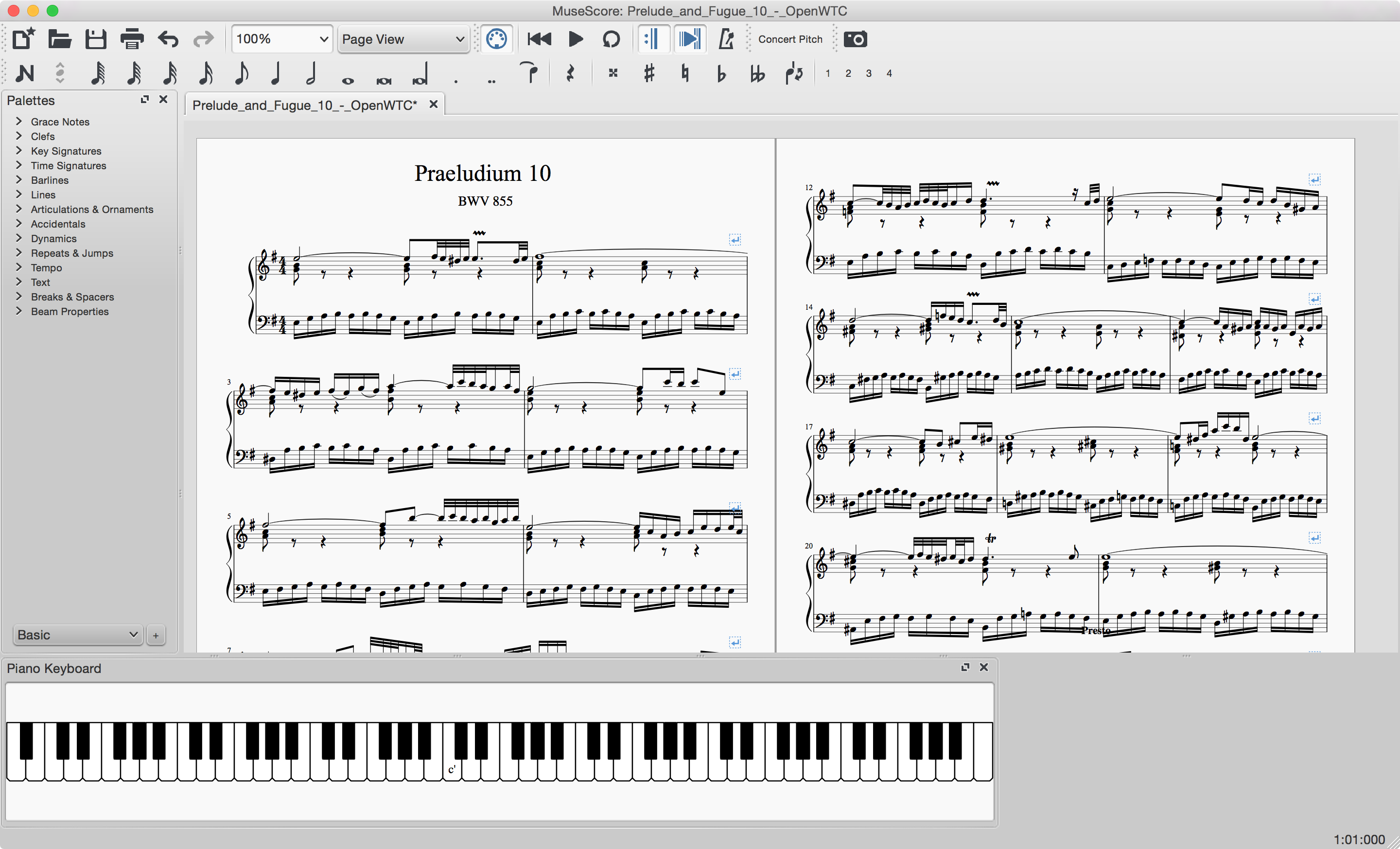Rewind playback to start

[x=539, y=39]
